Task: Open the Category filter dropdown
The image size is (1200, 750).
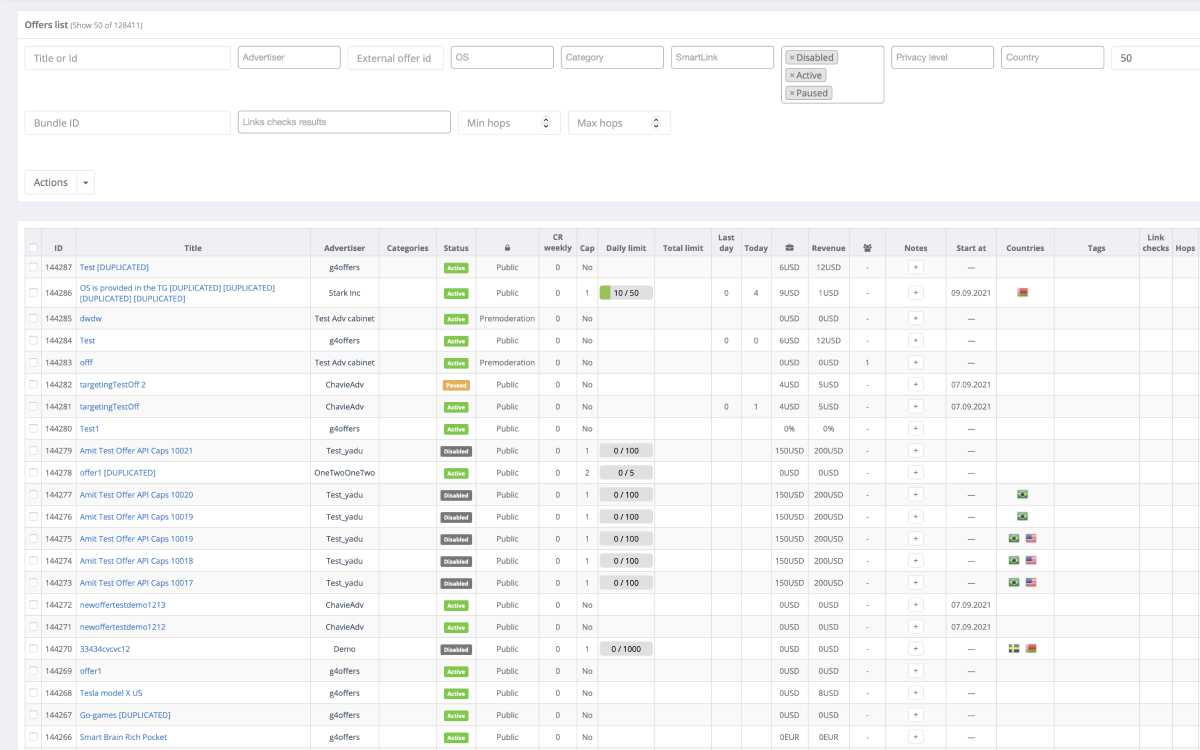Action: coord(612,58)
